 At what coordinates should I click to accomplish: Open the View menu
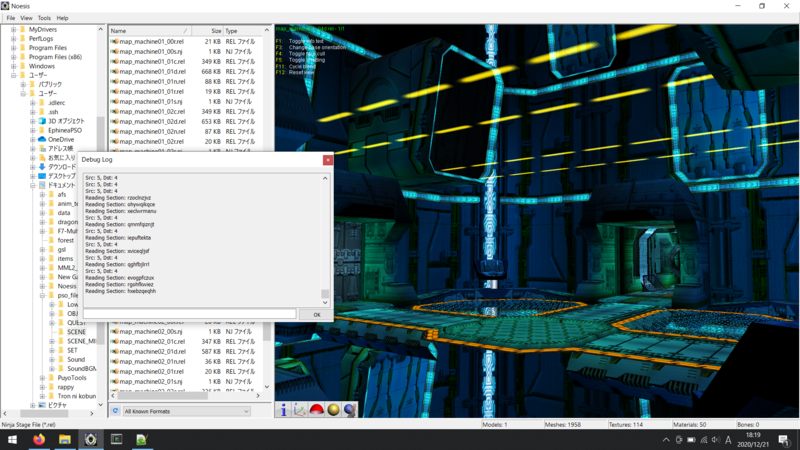click(x=26, y=18)
